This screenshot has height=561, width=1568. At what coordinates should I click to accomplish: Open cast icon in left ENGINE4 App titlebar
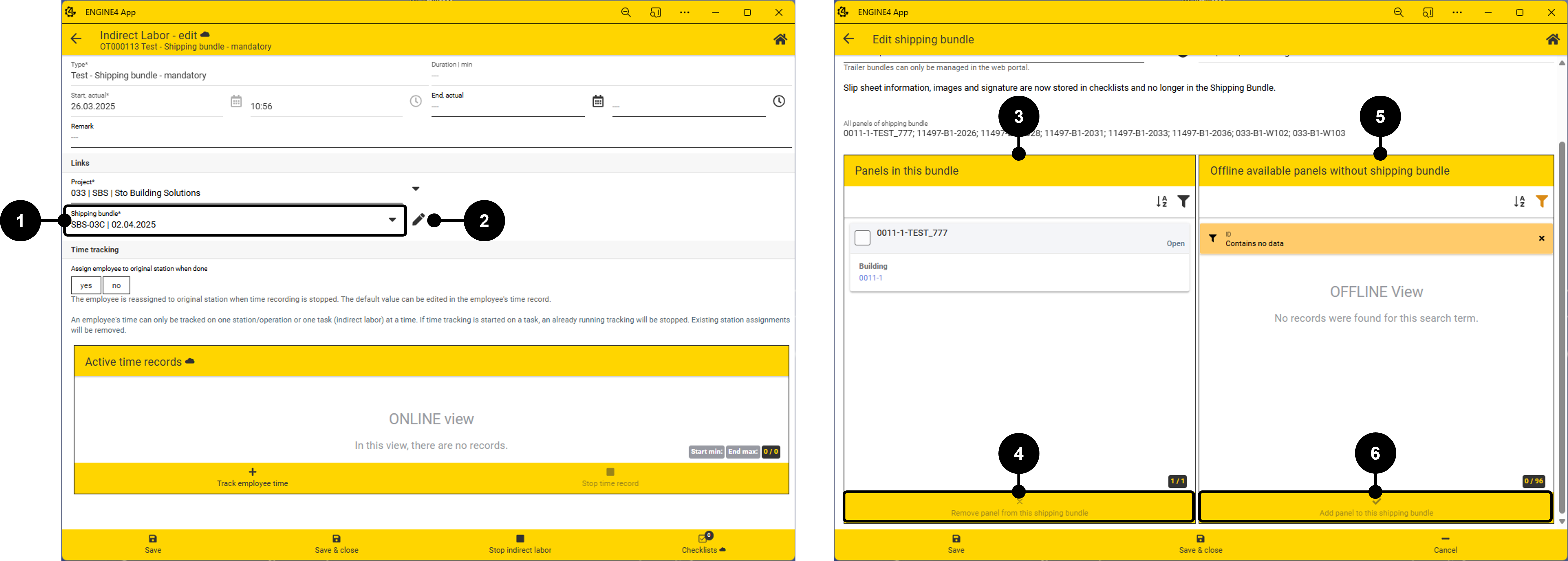click(656, 12)
